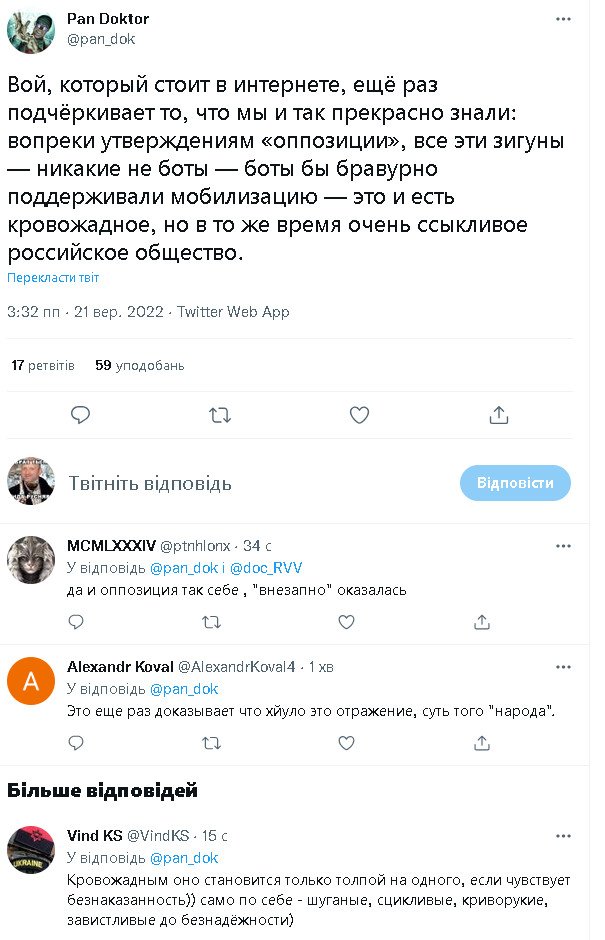Image resolution: width=605 pixels, height=940 pixels.
Task: Reply to Pan Doktor's main tweet
Action: [81, 415]
